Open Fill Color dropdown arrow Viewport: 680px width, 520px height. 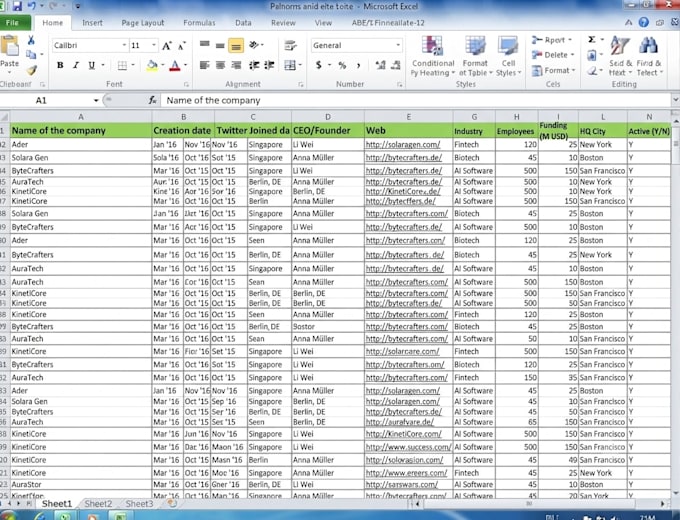(x=163, y=65)
